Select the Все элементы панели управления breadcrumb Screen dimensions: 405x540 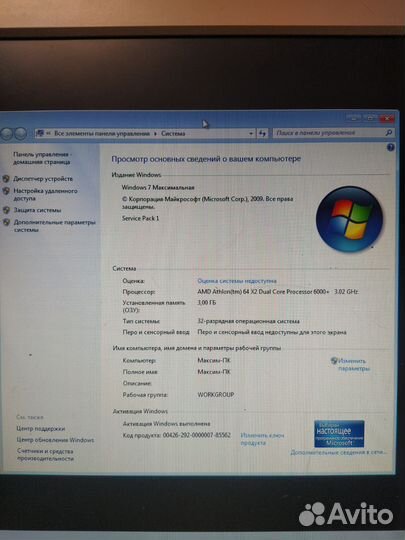pyautogui.click(x=102, y=134)
